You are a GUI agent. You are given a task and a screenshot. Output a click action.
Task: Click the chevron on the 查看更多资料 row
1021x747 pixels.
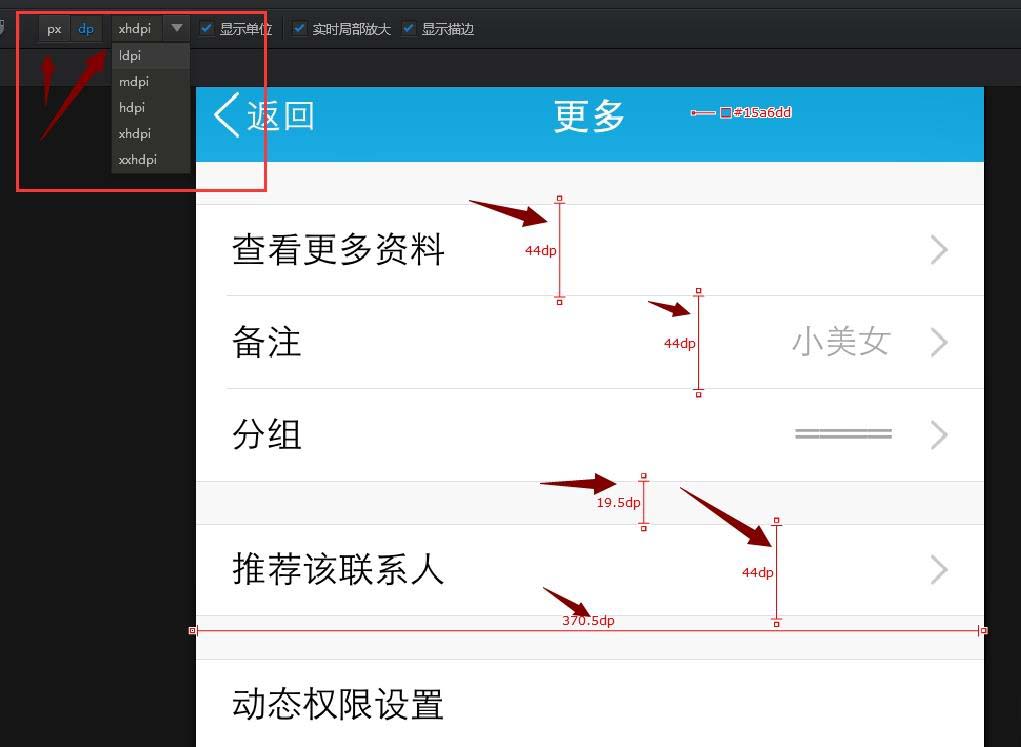click(938, 250)
